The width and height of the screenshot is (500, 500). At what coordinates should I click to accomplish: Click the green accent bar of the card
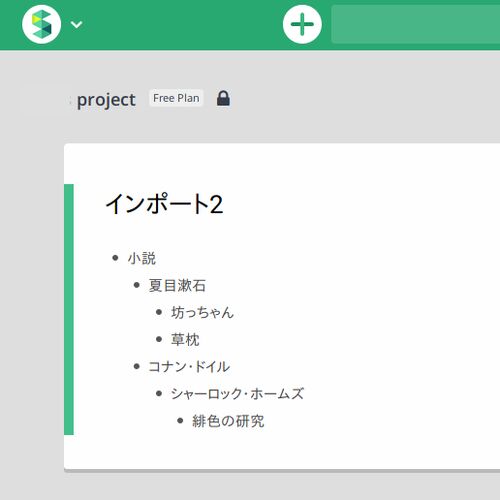69,309
